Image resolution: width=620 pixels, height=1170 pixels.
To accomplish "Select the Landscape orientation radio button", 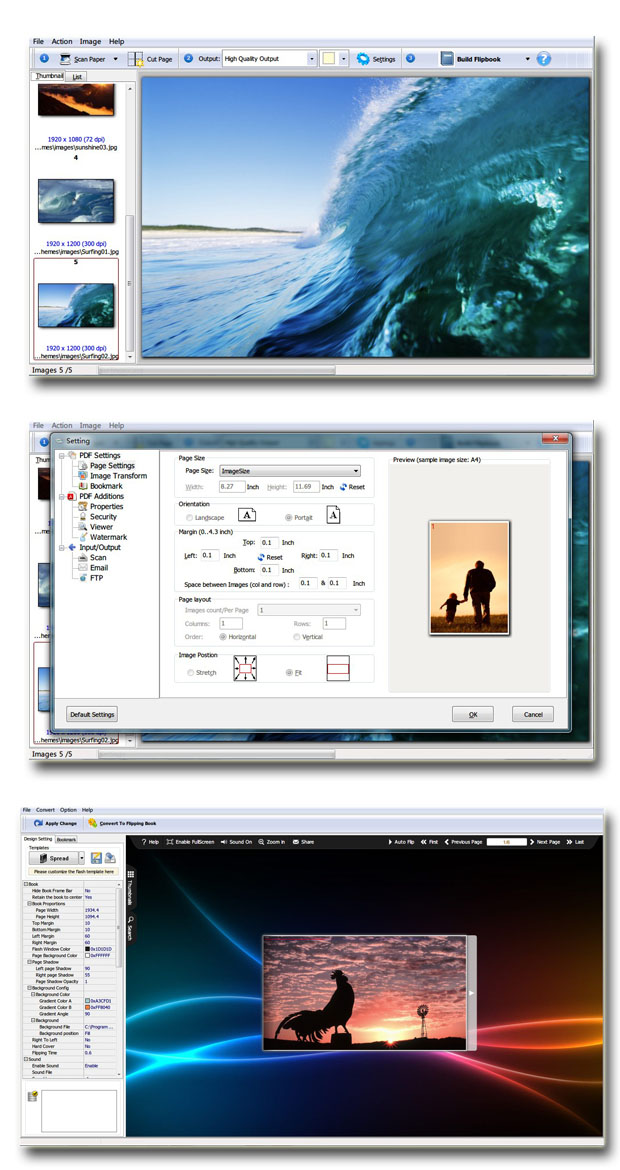I will coord(190,517).
